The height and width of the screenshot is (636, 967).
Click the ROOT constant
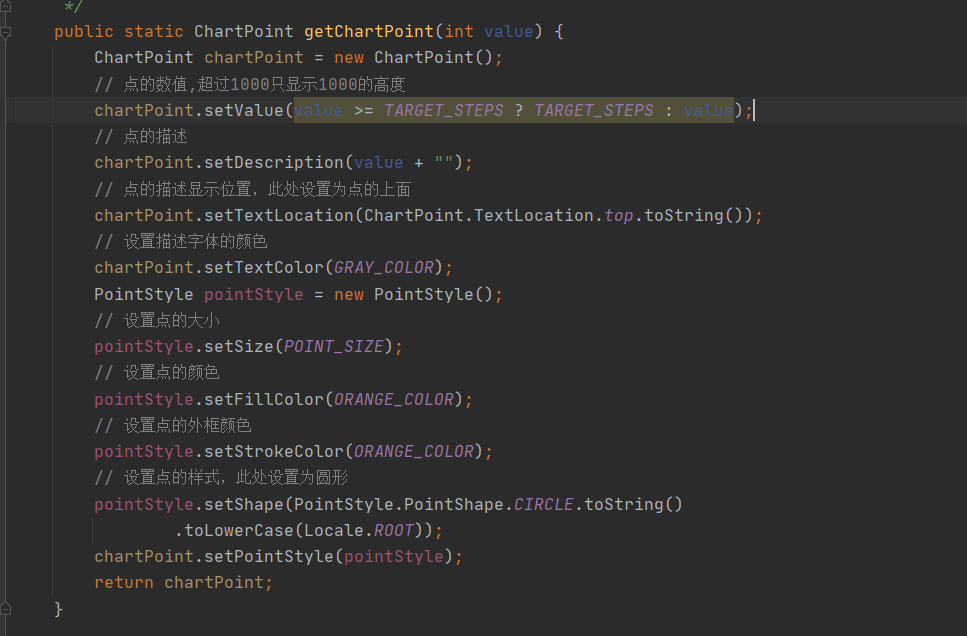point(393,531)
